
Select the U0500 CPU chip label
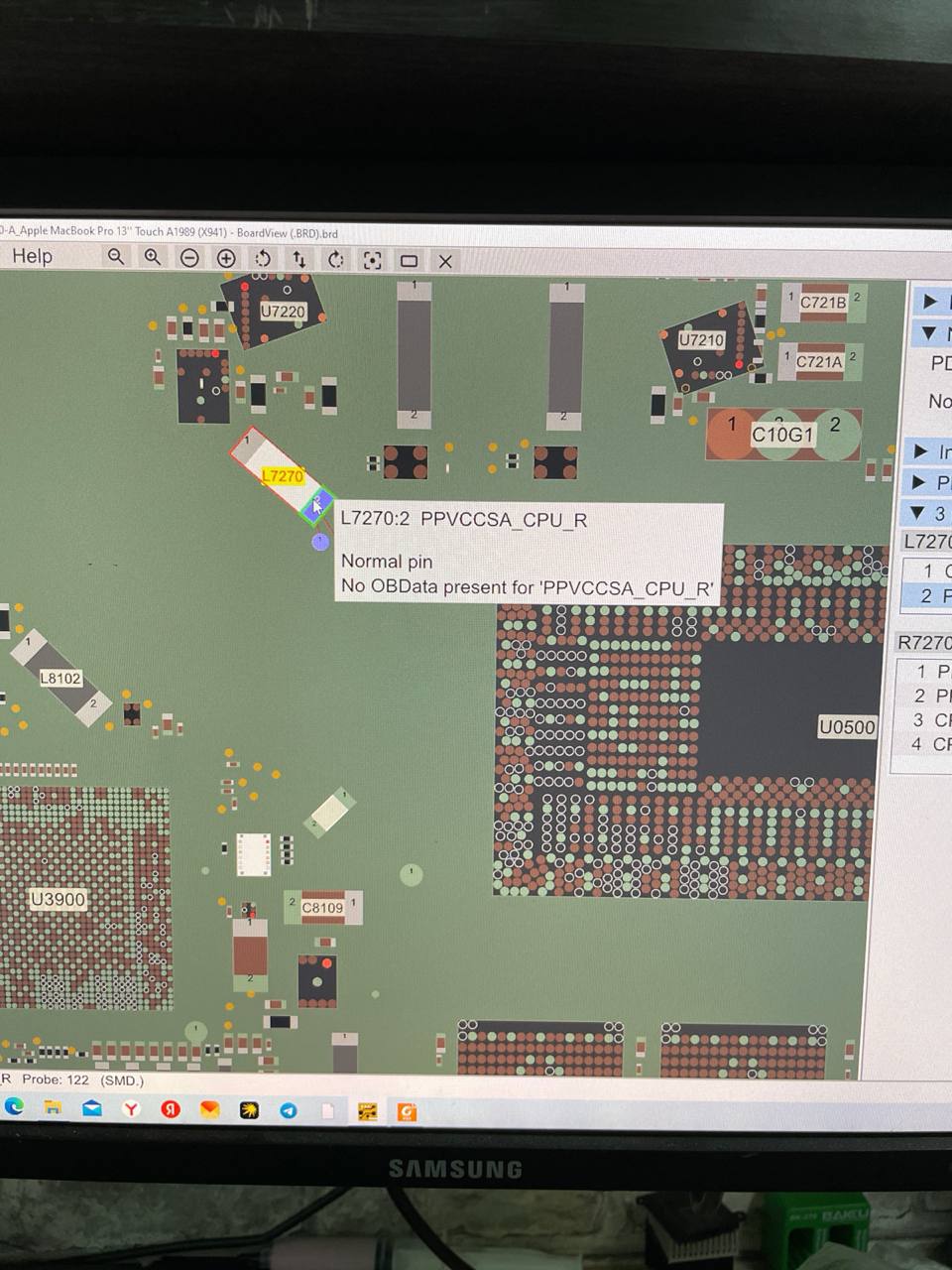pyautogui.click(x=847, y=727)
